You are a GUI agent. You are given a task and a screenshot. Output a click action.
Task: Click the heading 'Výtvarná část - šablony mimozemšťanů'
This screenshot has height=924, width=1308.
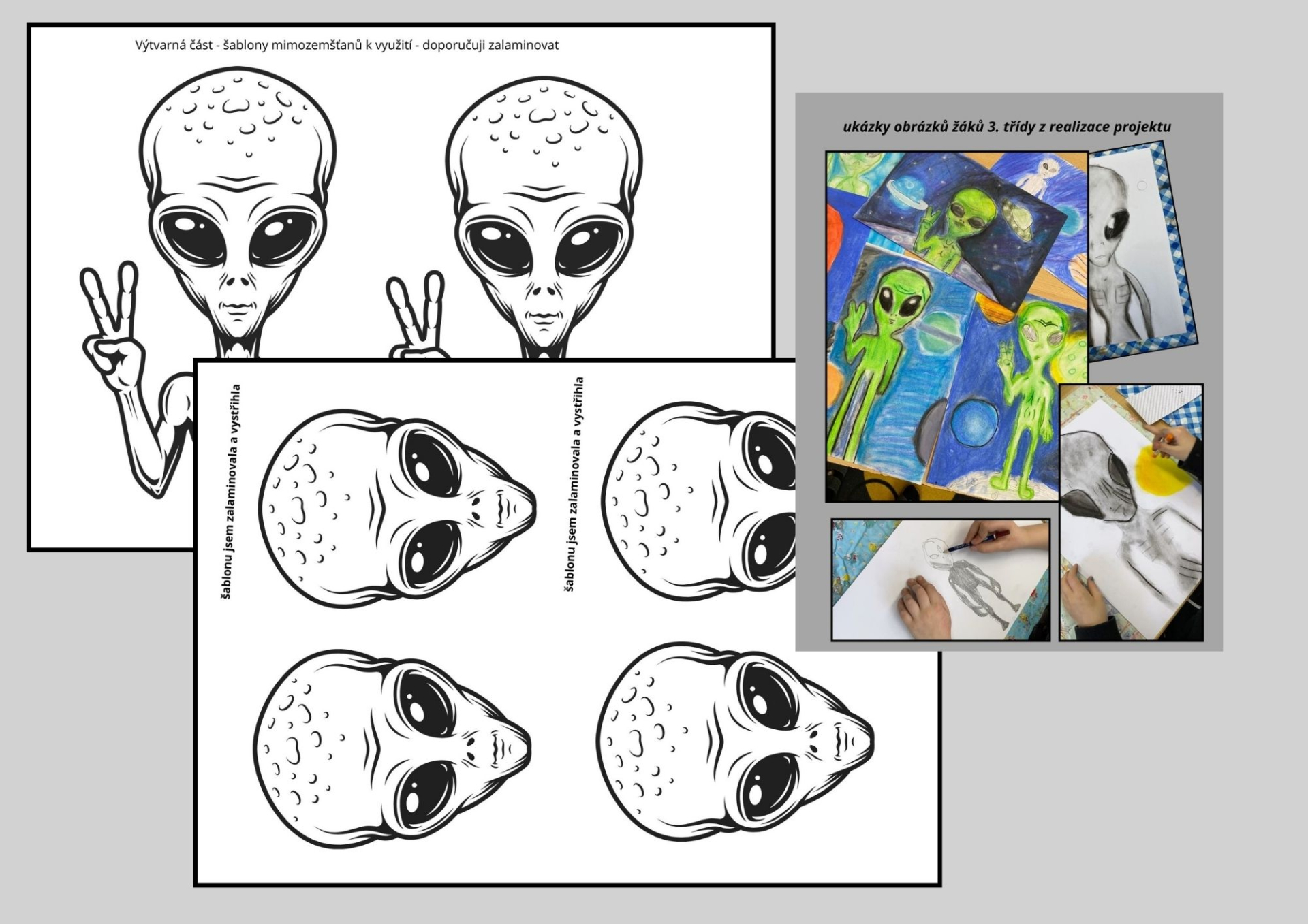(x=249, y=46)
